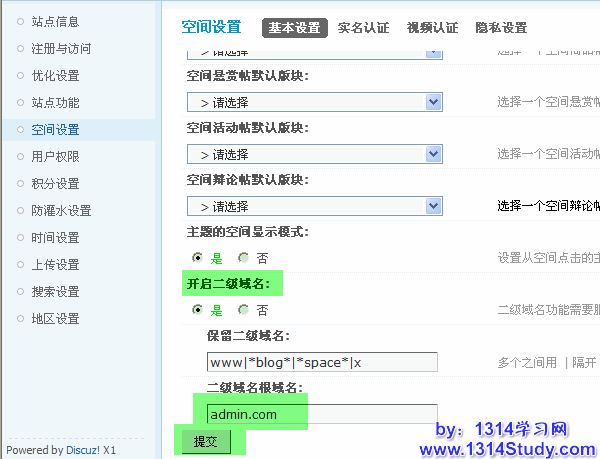Go to 优化设置 in sidebar
This screenshot has height=459, width=600.
pyautogui.click(x=54, y=75)
